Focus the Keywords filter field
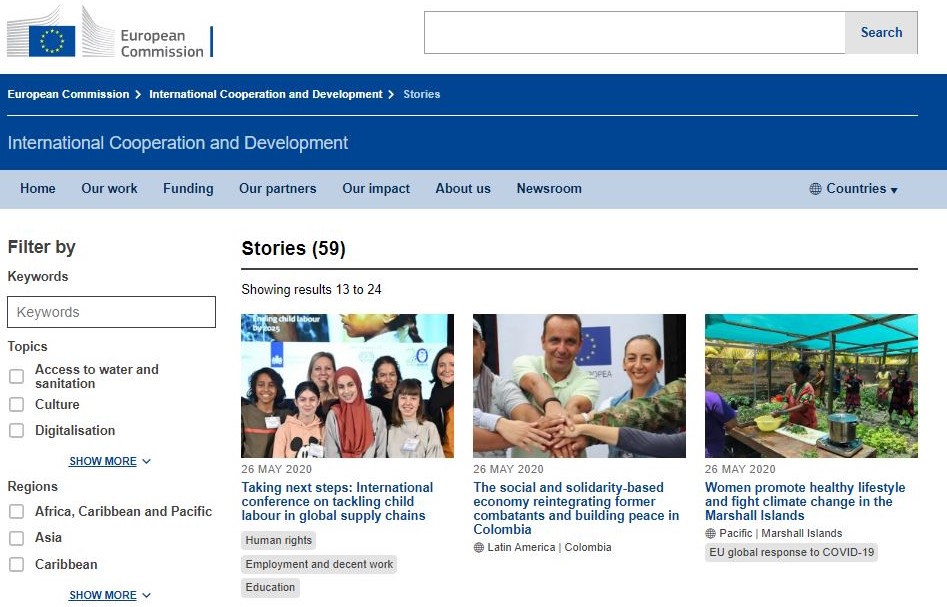Viewport: 947px width, 607px height. click(x=111, y=312)
